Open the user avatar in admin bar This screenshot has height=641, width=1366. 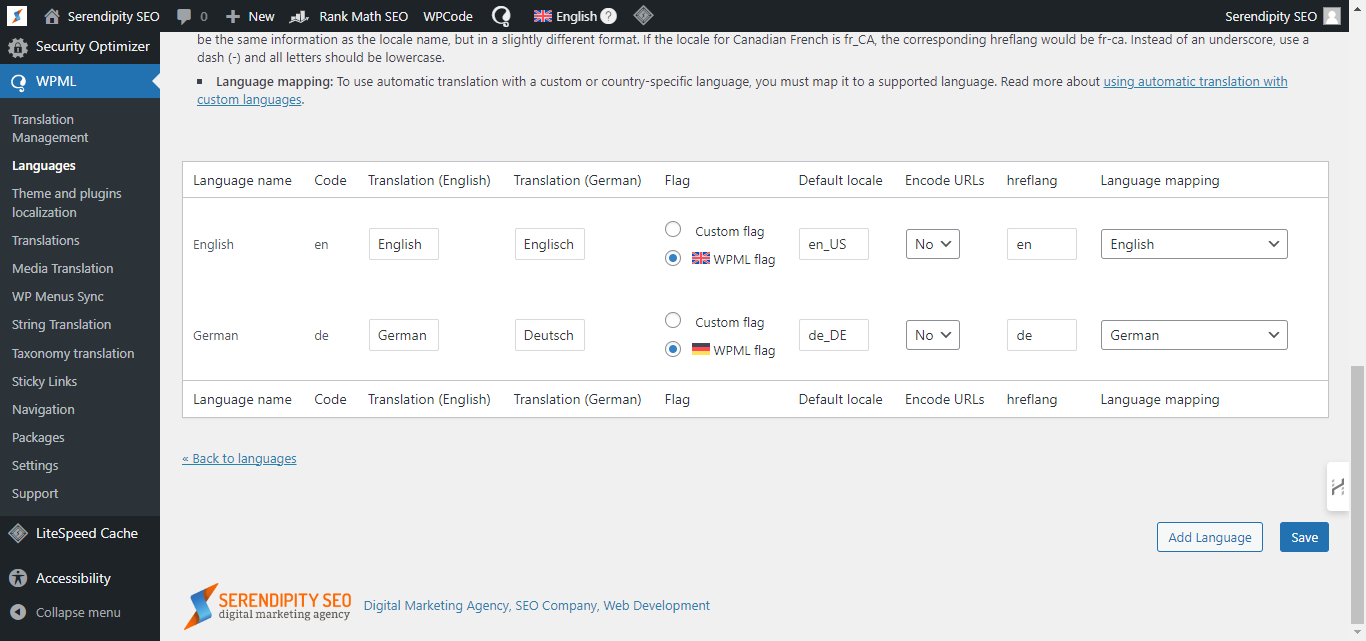pyautogui.click(x=1332, y=16)
